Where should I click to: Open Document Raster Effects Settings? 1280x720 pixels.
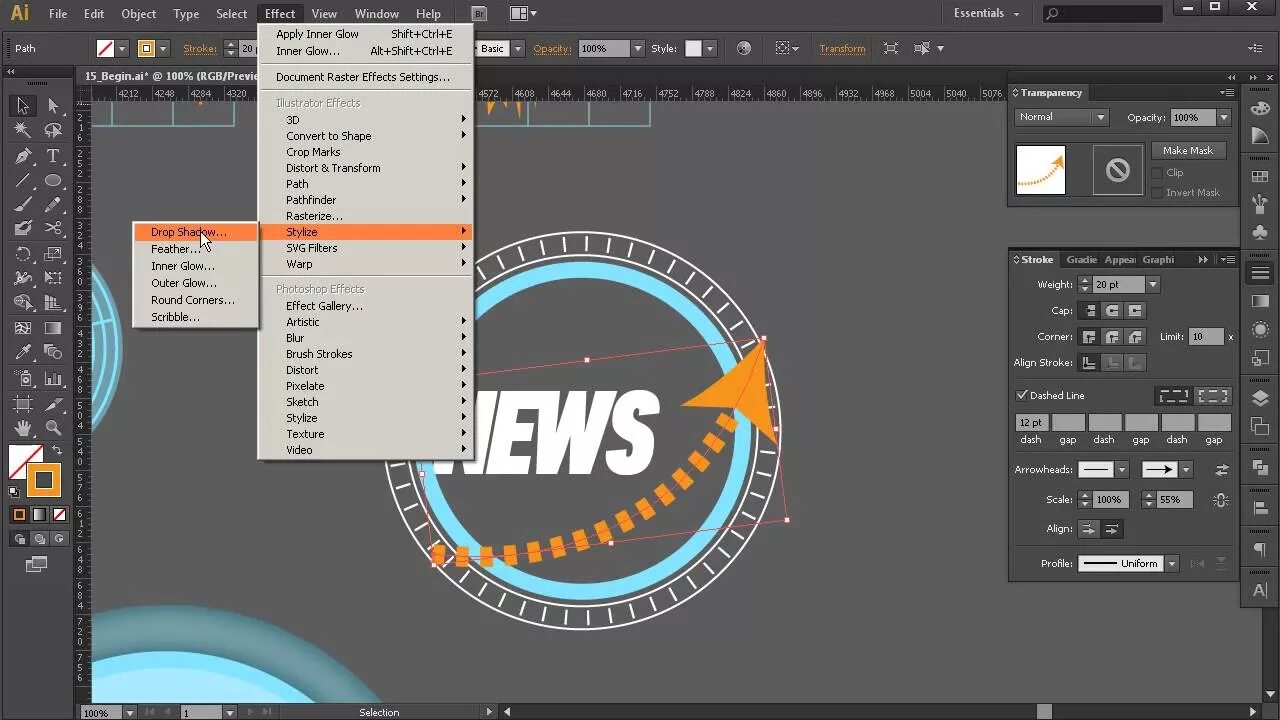point(365,77)
